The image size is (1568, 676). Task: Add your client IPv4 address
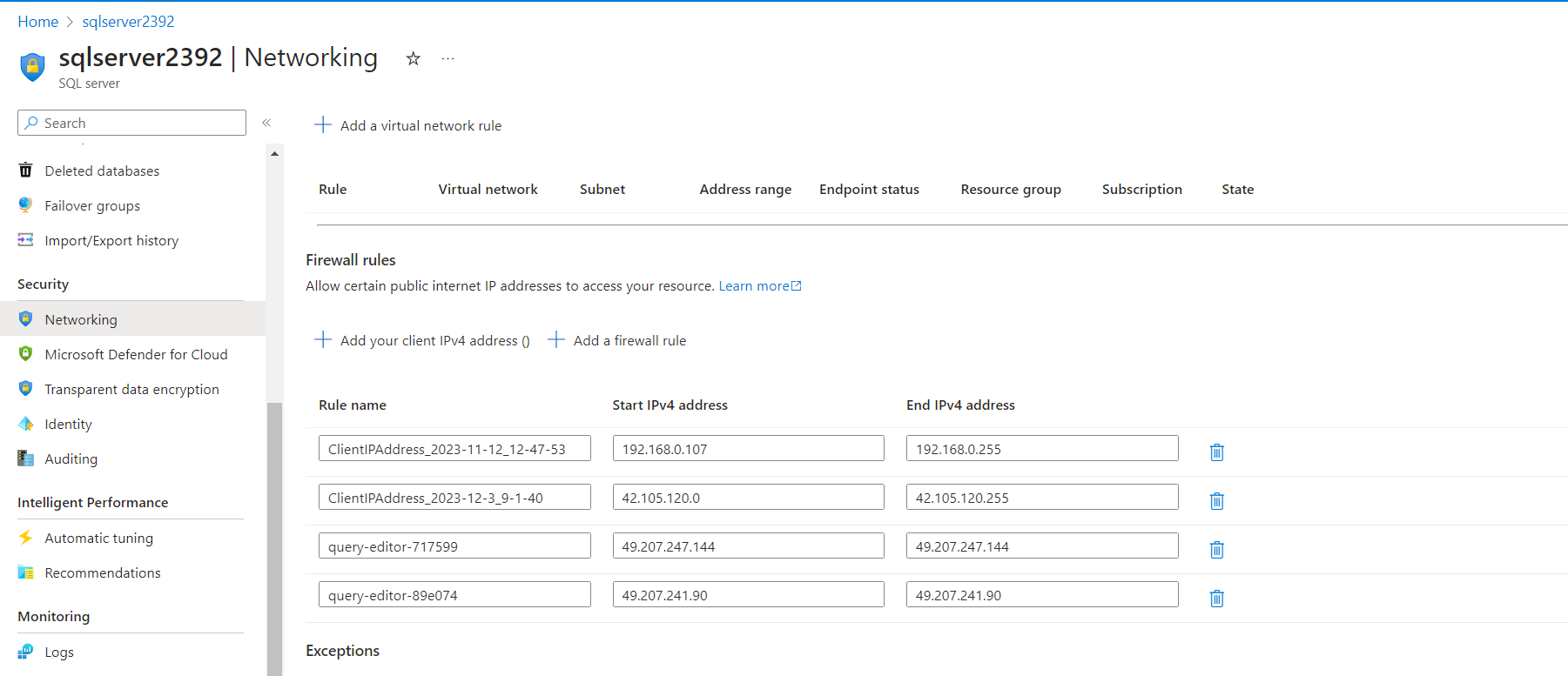(422, 340)
